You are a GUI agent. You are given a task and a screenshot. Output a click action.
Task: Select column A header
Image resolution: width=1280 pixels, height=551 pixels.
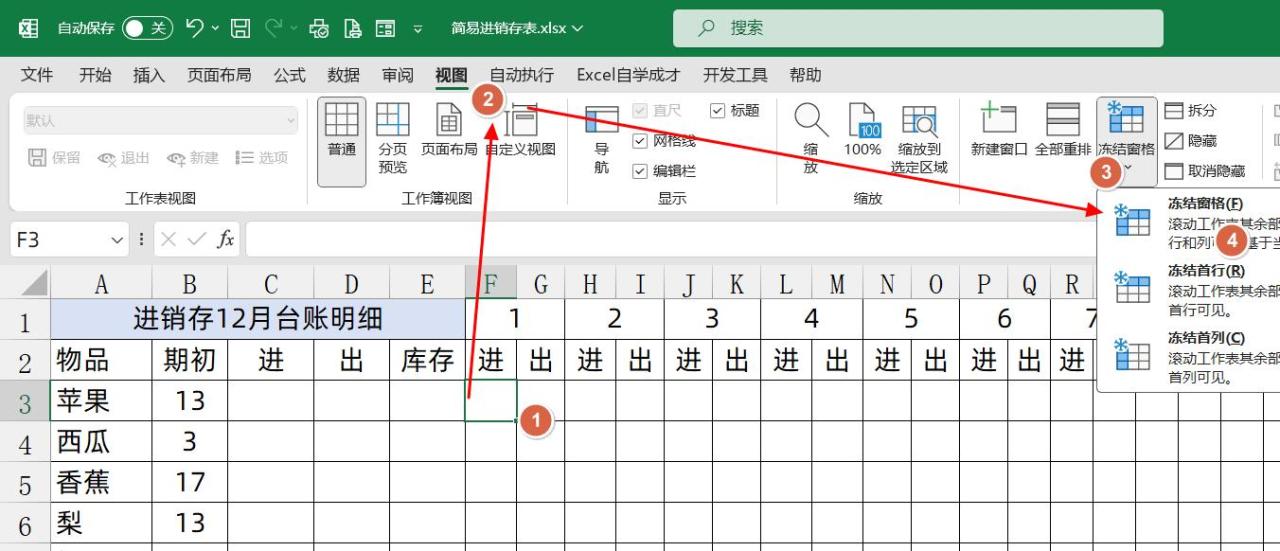click(101, 284)
